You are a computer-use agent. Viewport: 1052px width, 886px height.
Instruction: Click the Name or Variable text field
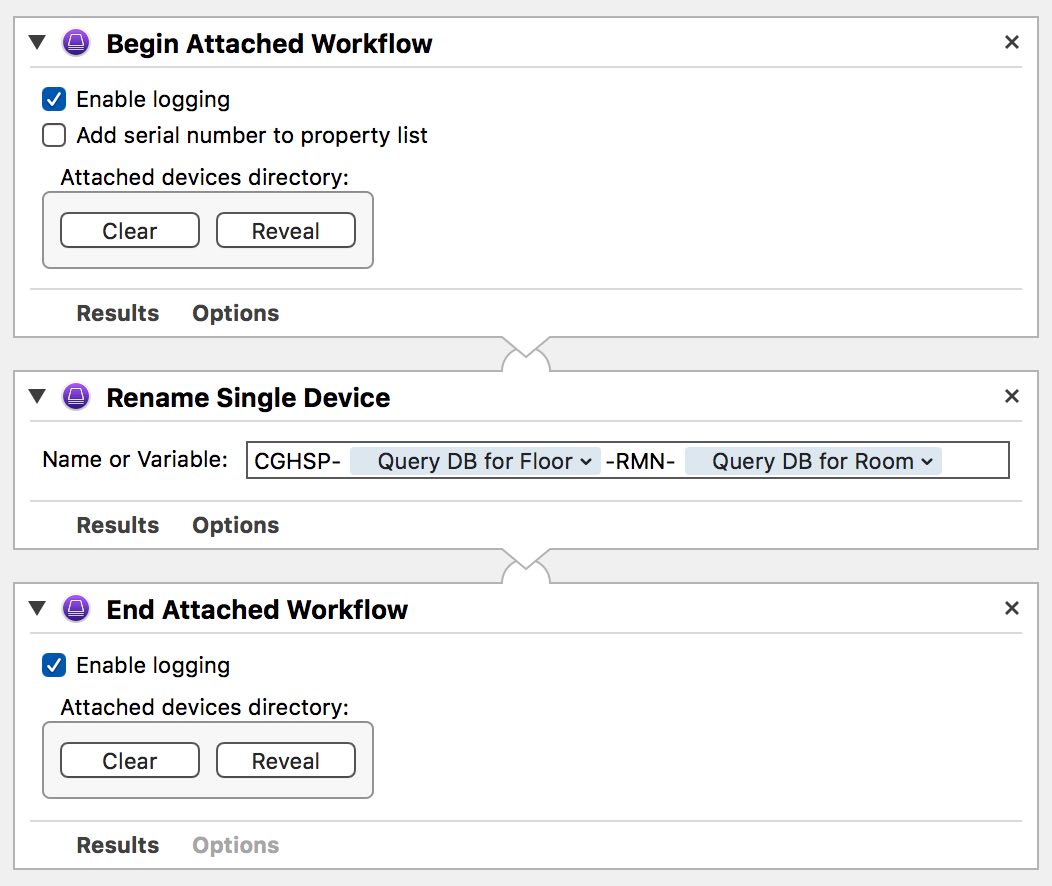(x=973, y=461)
